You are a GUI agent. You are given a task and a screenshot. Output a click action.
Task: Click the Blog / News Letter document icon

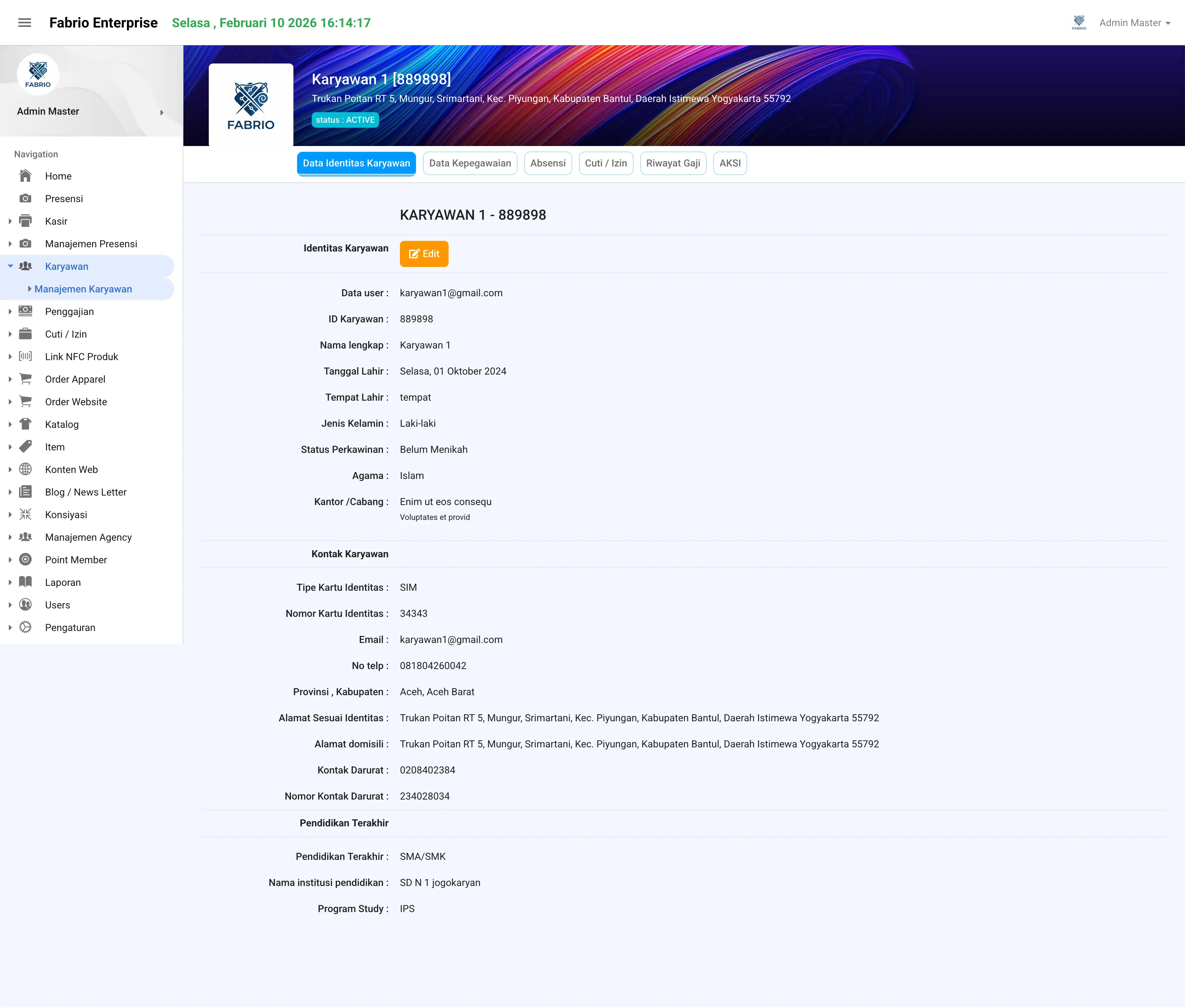coord(25,491)
